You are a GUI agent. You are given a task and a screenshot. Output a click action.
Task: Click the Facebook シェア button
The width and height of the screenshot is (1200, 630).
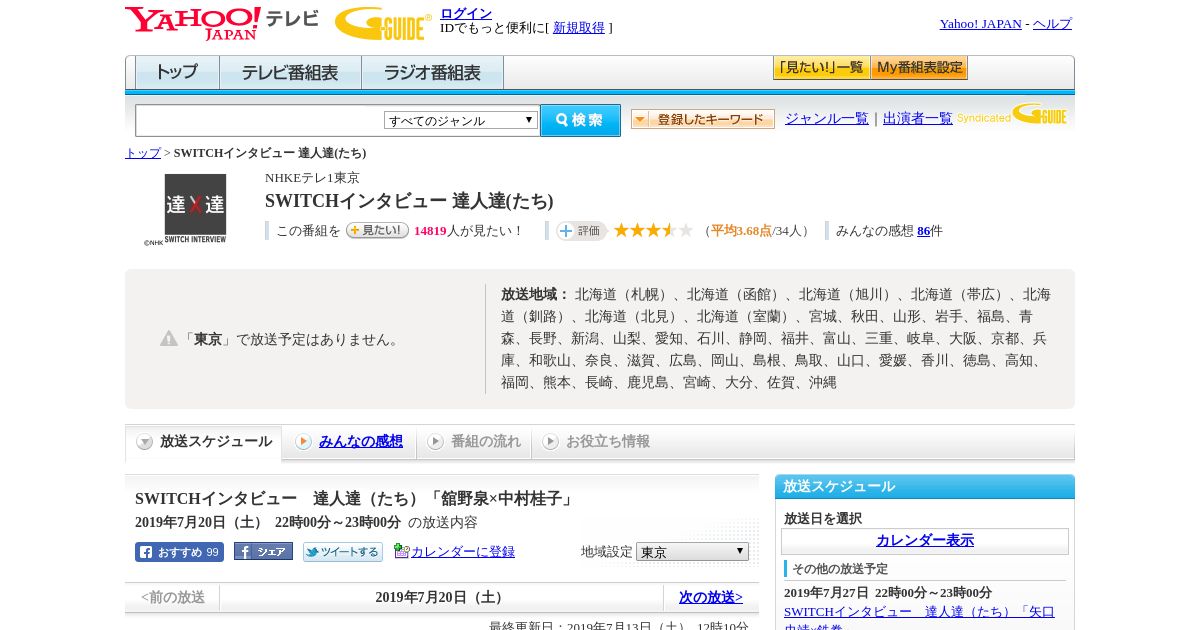263,551
